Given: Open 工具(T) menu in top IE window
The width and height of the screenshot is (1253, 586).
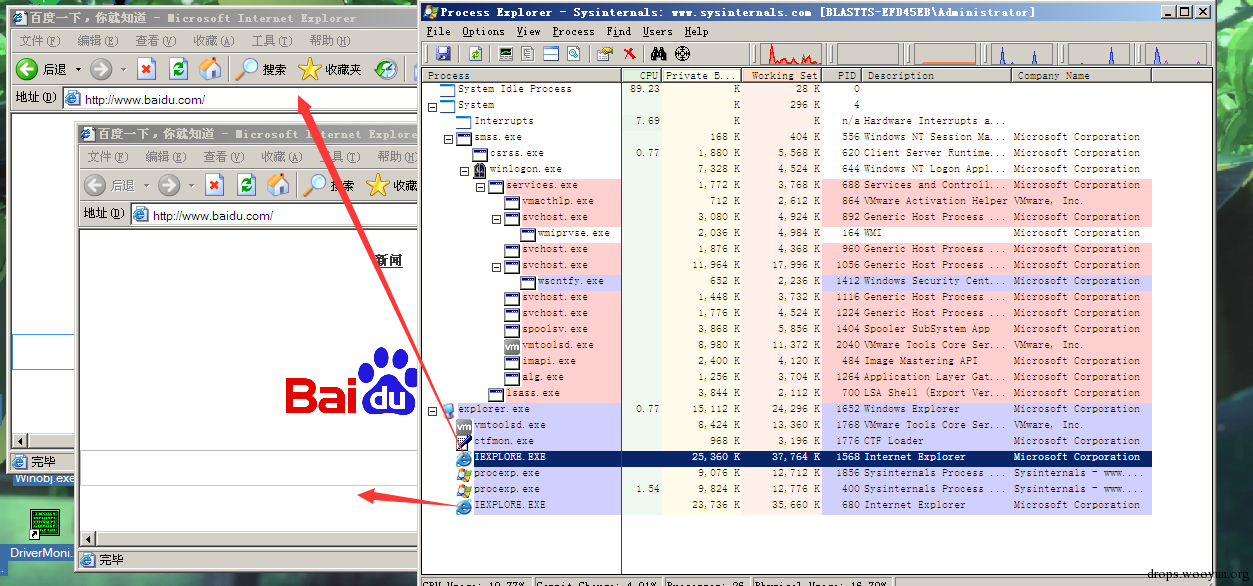Looking at the screenshot, I should [x=272, y=41].
